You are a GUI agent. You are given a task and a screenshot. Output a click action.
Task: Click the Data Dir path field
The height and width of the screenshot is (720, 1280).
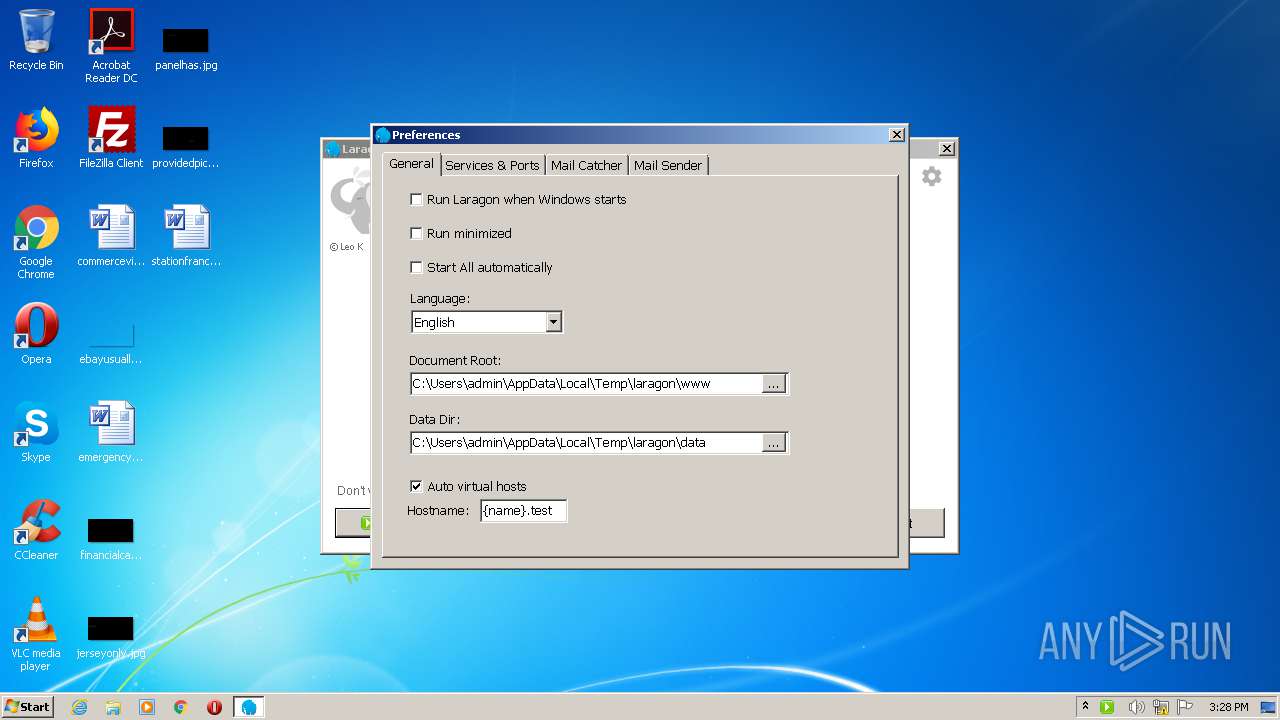tap(586, 443)
